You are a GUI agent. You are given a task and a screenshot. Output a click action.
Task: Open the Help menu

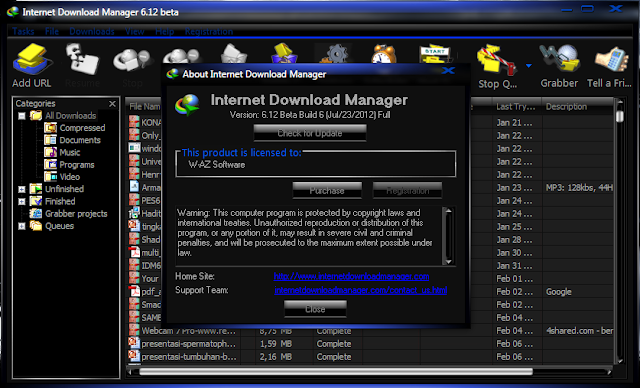tap(164, 31)
